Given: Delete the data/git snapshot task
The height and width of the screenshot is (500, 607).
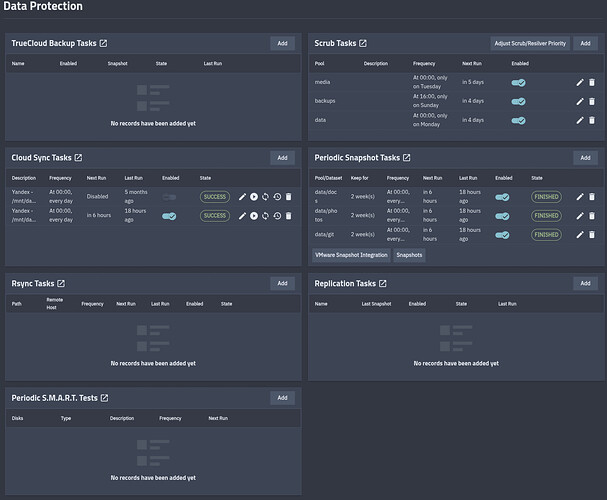Looking at the screenshot, I should click(x=591, y=235).
